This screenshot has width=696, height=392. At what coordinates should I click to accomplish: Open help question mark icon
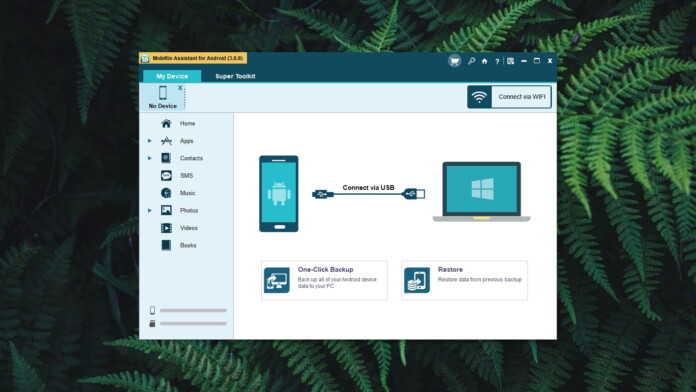(x=497, y=61)
